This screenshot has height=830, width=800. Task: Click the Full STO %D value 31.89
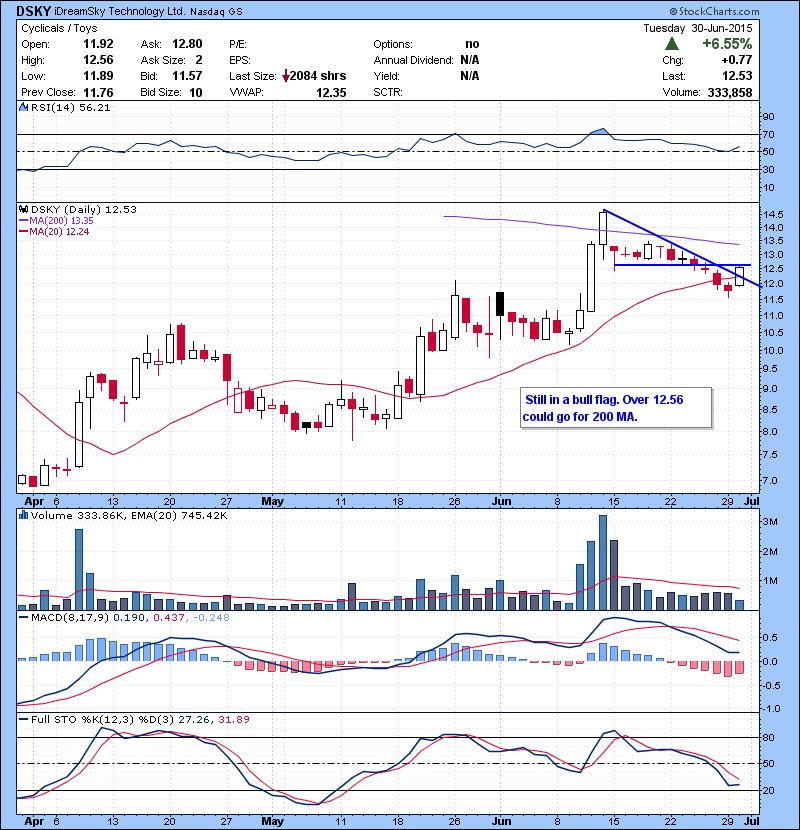[233, 719]
